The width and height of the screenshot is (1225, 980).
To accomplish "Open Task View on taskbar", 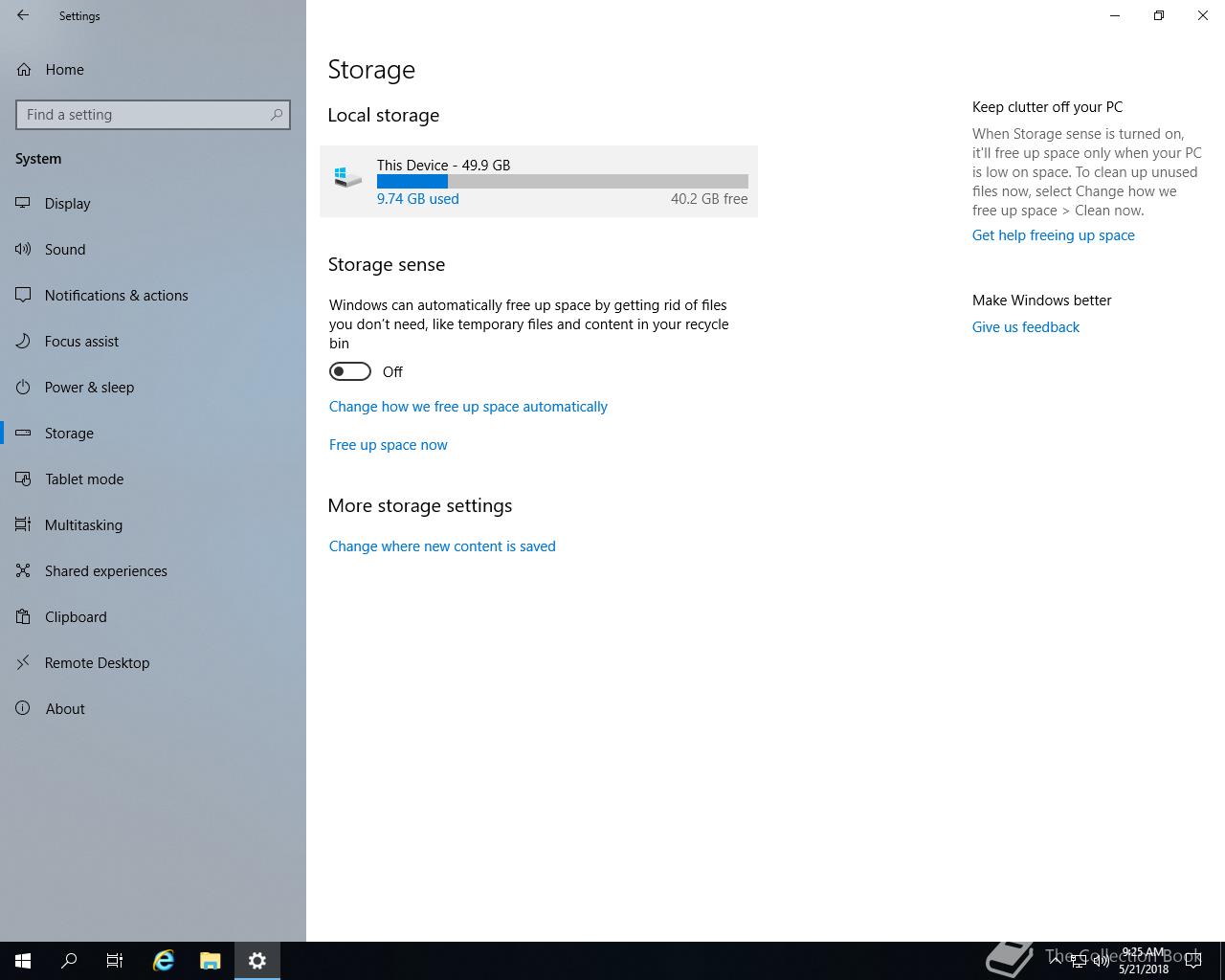I will coord(115,961).
